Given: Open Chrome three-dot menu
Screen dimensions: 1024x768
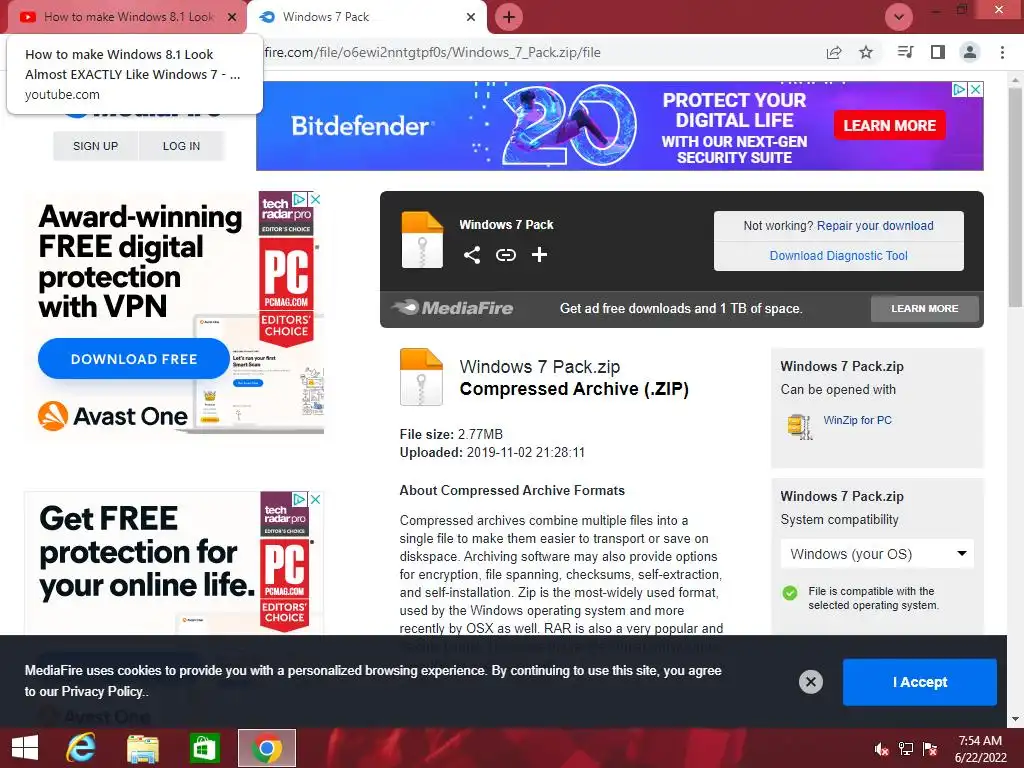Looking at the screenshot, I should (1002, 52).
